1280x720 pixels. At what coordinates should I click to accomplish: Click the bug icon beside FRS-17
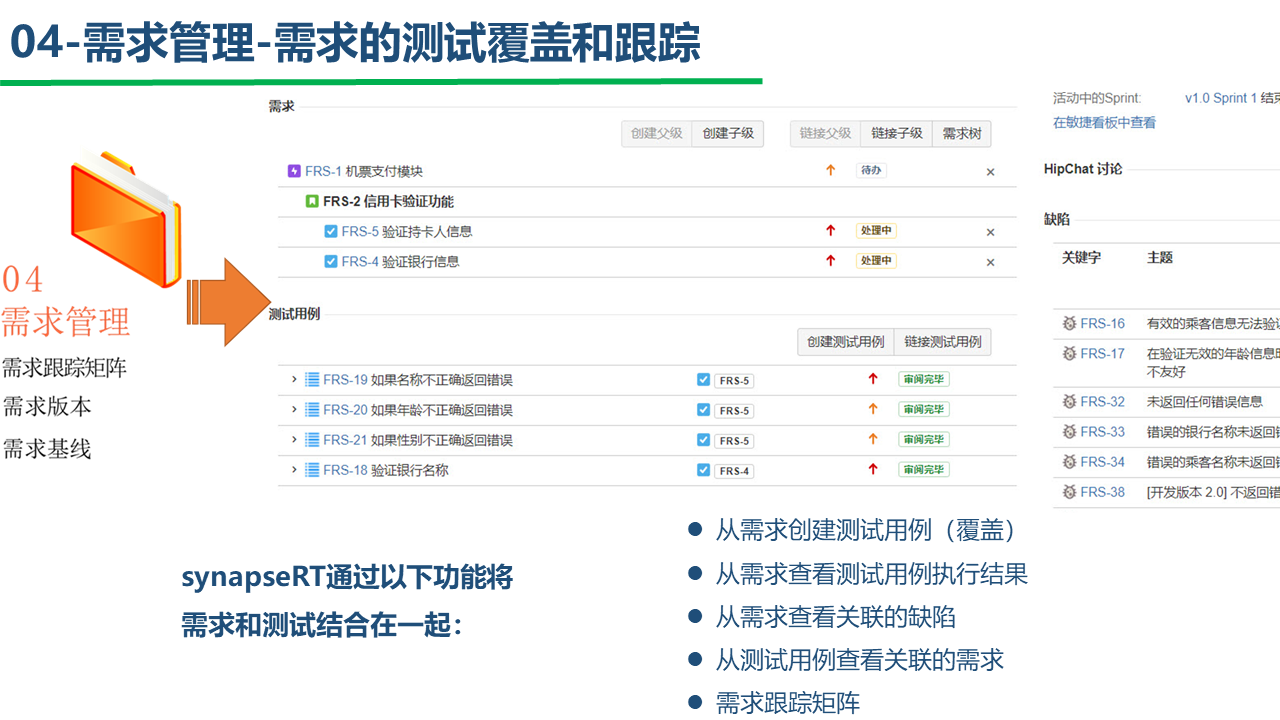click(x=1069, y=353)
